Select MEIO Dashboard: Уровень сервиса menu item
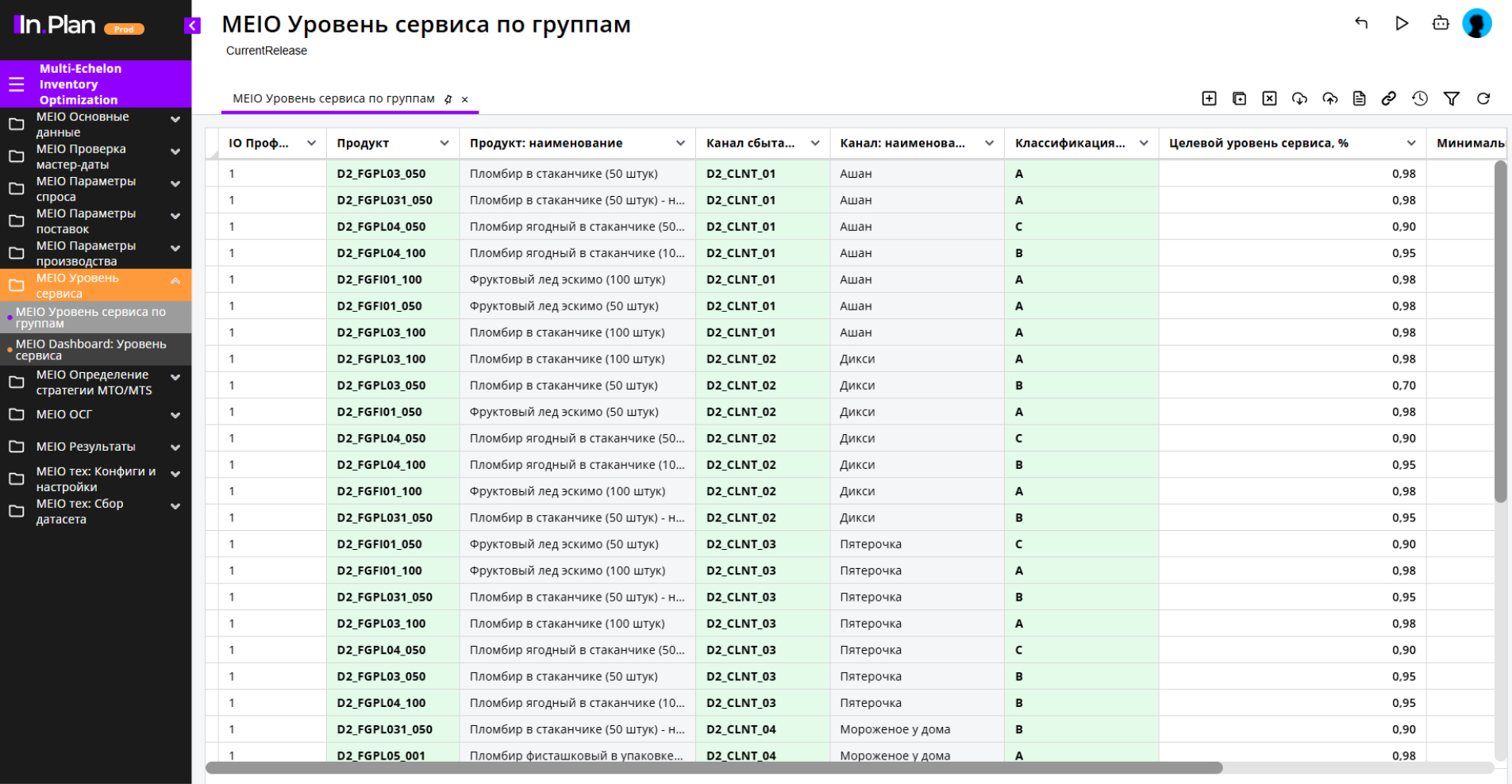This screenshot has width=1512, height=784. click(x=91, y=349)
